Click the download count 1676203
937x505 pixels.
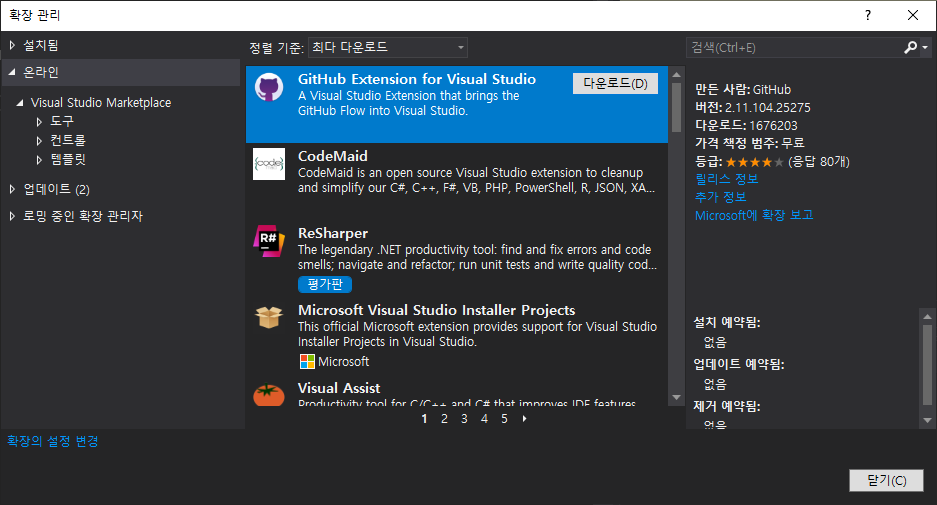click(773, 126)
